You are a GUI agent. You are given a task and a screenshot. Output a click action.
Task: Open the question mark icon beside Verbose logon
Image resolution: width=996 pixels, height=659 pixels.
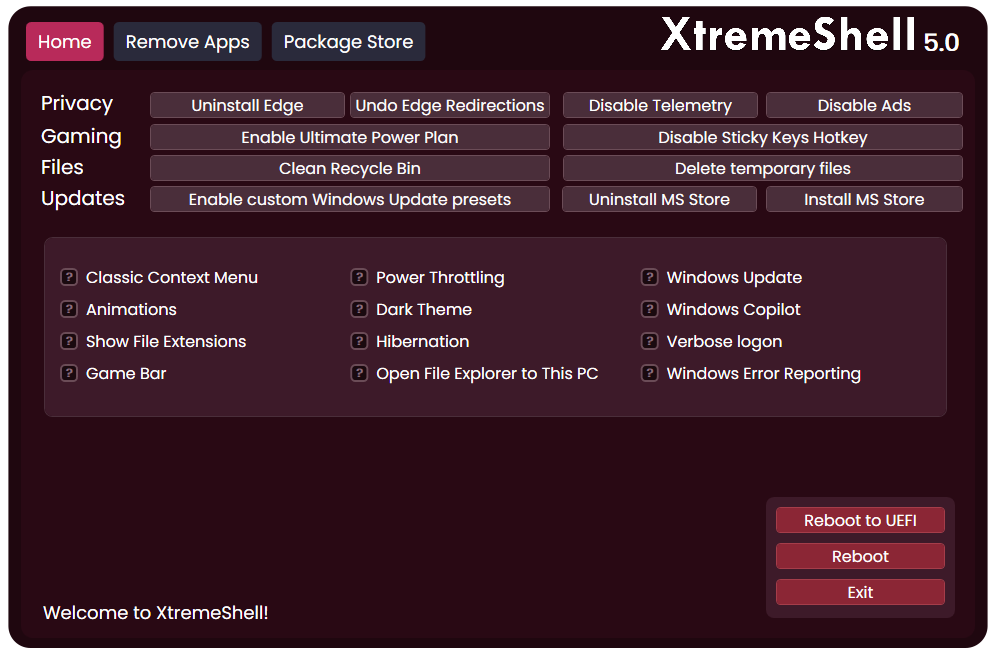(649, 341)
